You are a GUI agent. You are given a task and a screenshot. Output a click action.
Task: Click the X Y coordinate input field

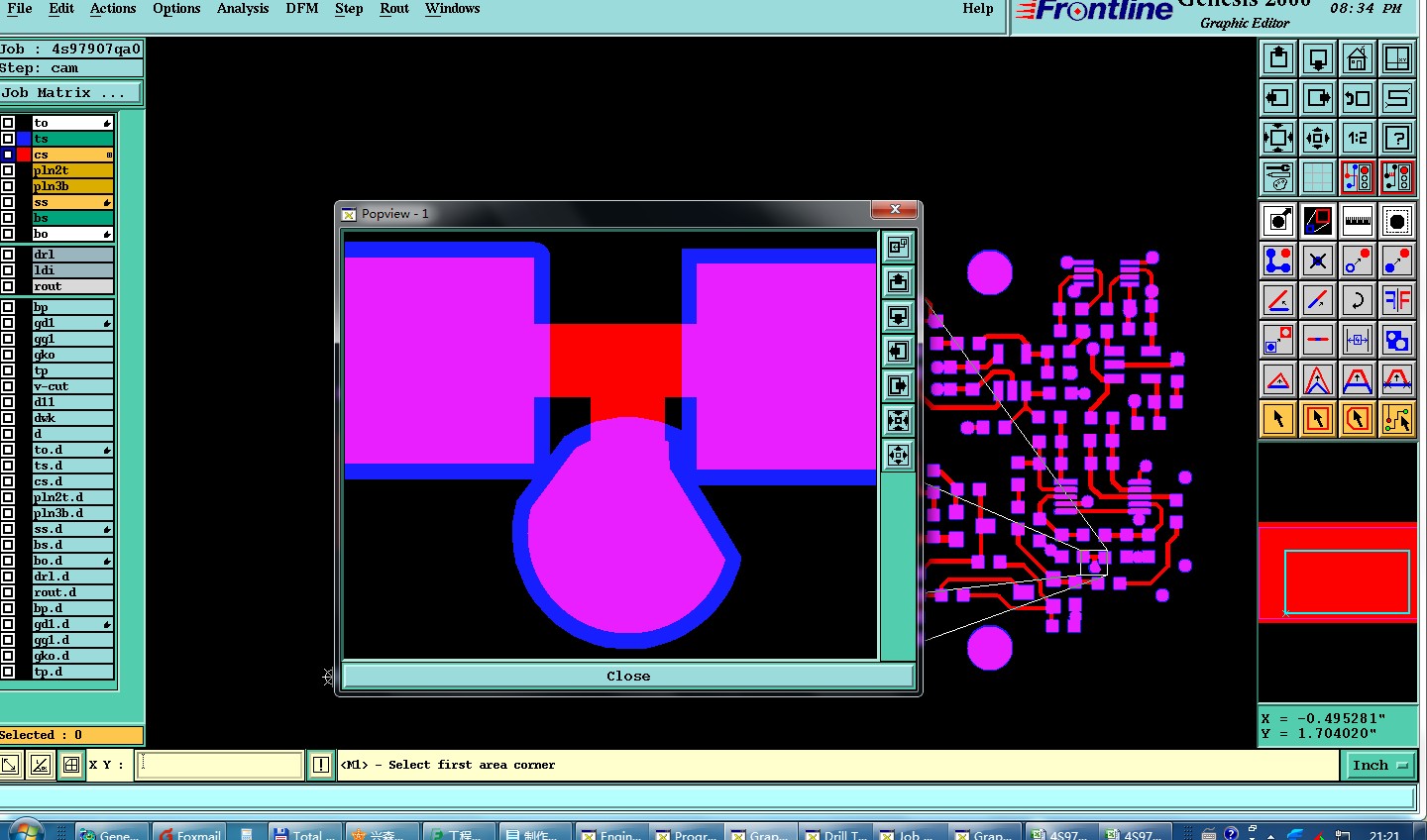point(219,765)
